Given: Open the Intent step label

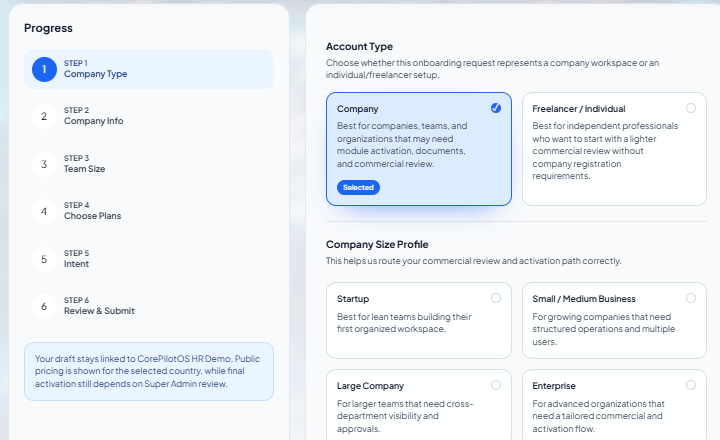Looking at the screenshot, I should 77,264.
